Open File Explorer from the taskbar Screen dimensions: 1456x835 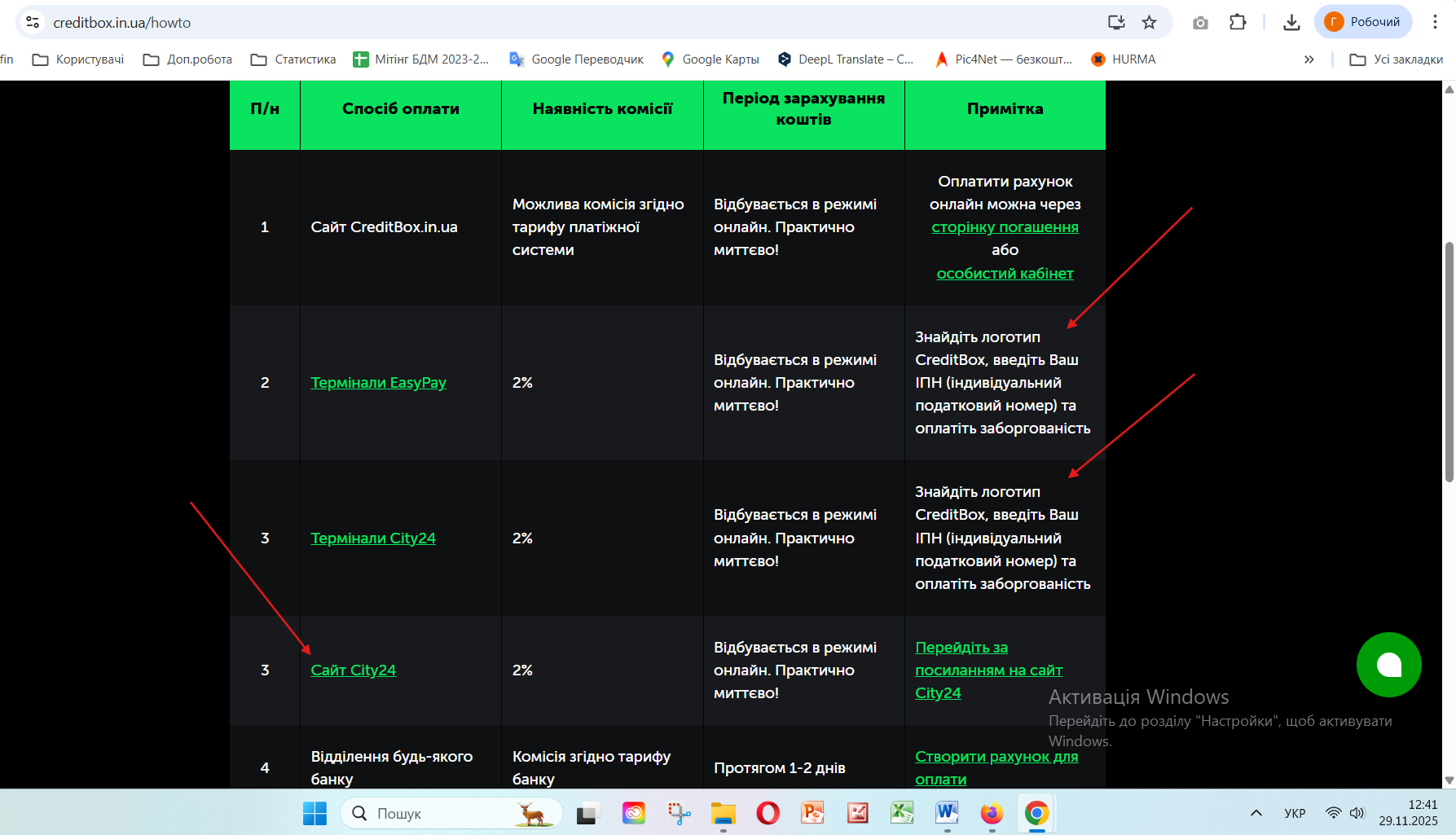coord(724,813)
